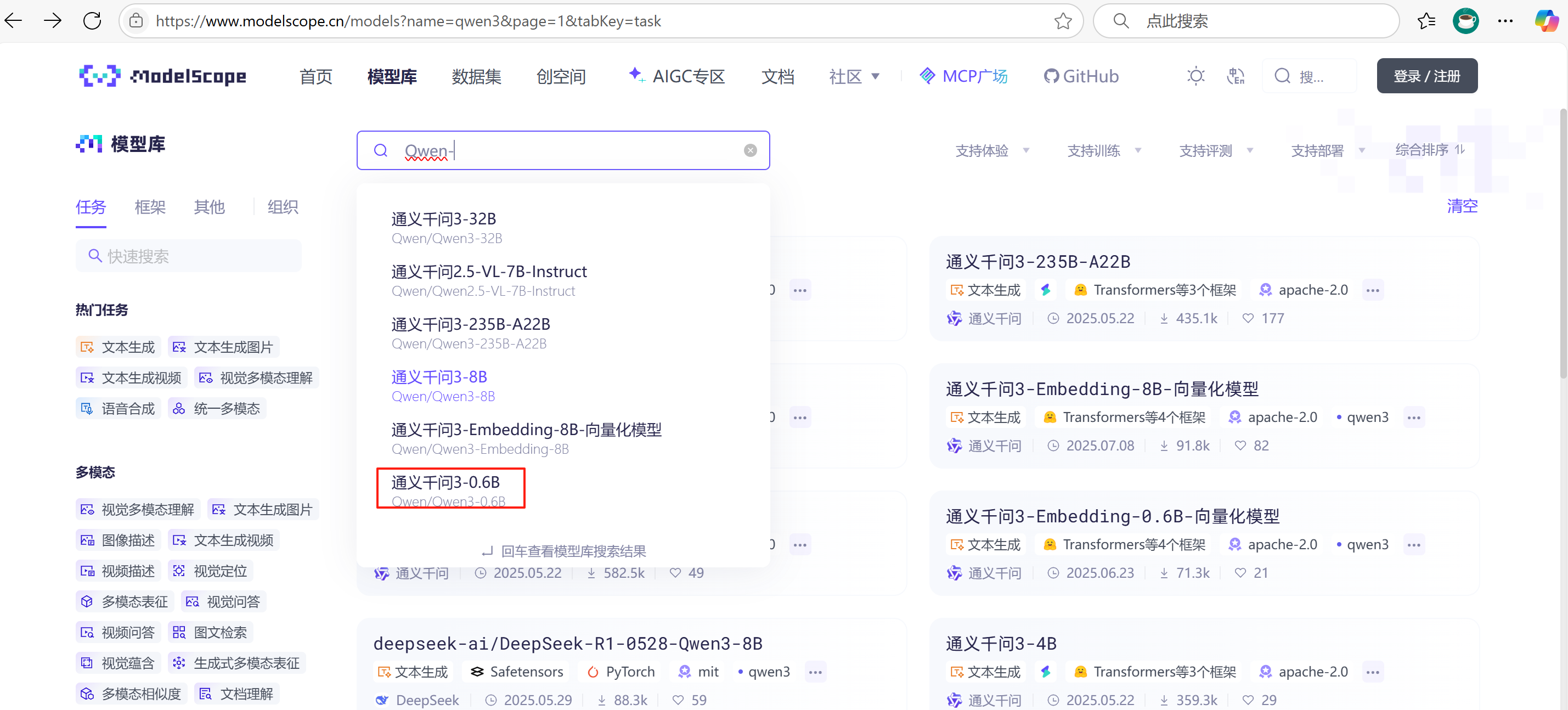
Task: Open more options for 通义千问3-235B-A22B card
Action: 1372,290
